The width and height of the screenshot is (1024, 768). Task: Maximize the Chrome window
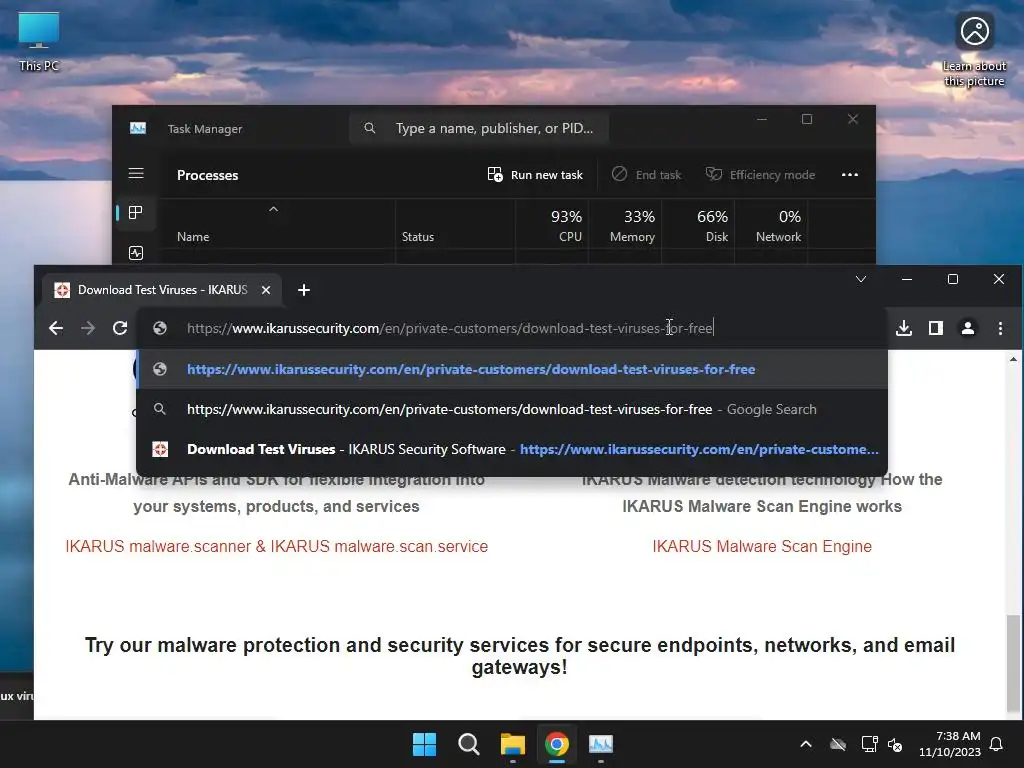[x=953, y=280]
